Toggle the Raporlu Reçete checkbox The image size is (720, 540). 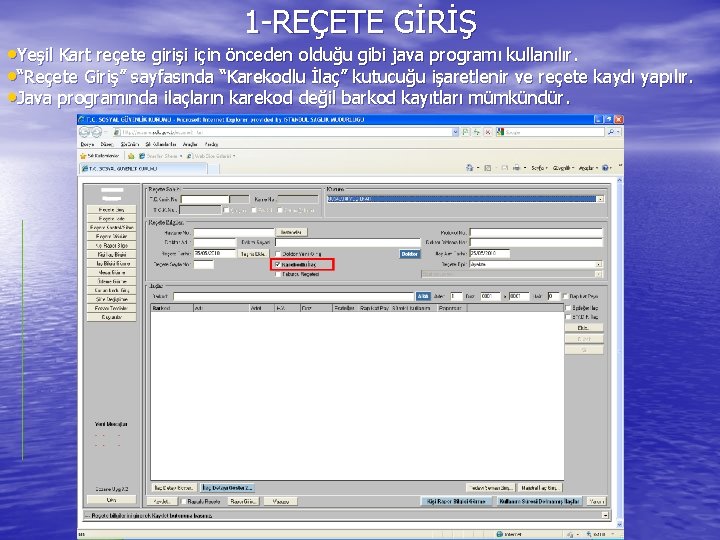[x=183, y=502]
